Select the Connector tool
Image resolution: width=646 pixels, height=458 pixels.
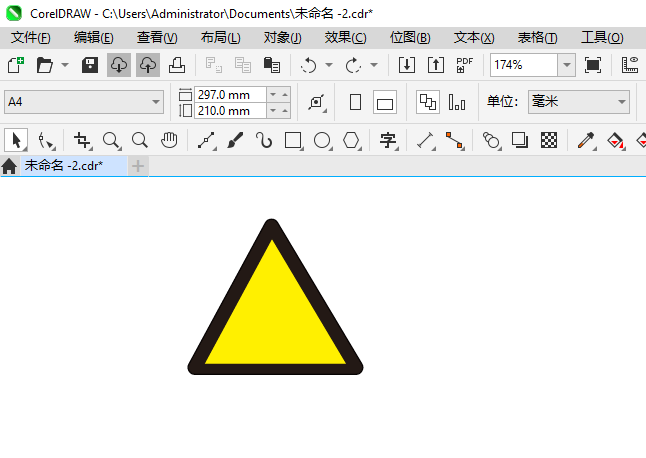click(455, 140)
